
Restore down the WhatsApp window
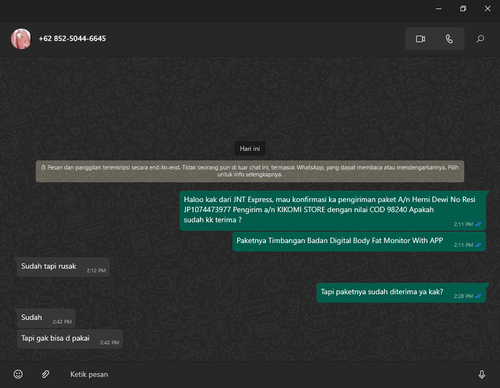click(x=463, y=9)
